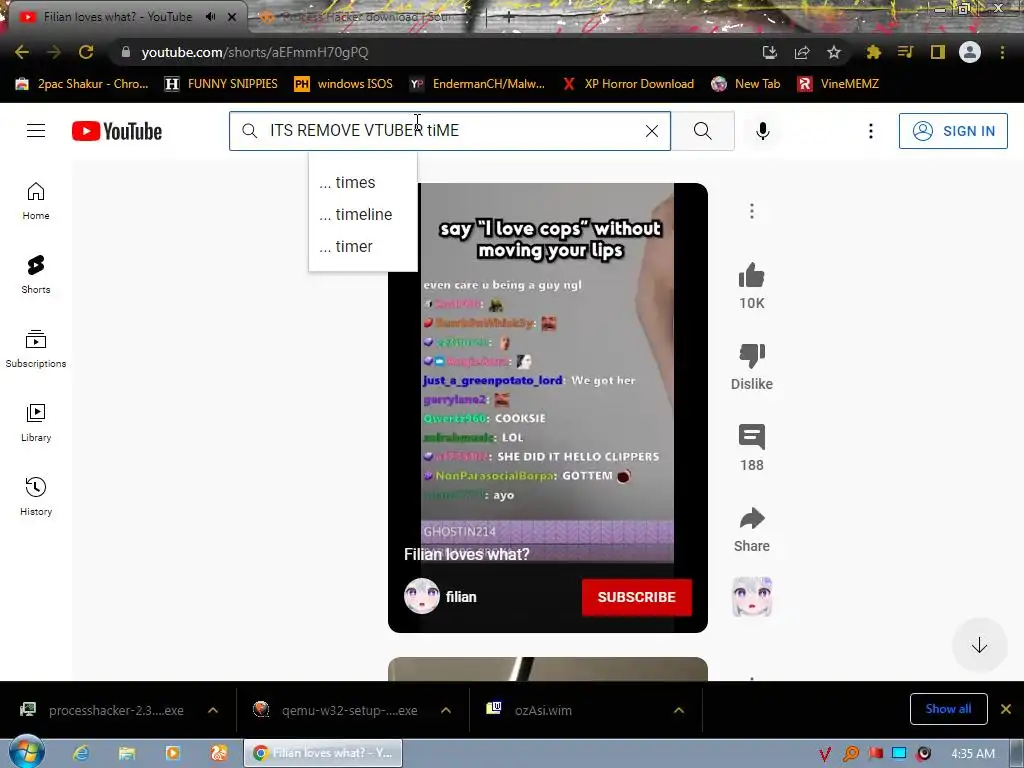Bookmark this page with the star icon
The height and width of the screenshot is (768, 1024).
(x=834, y=52)
